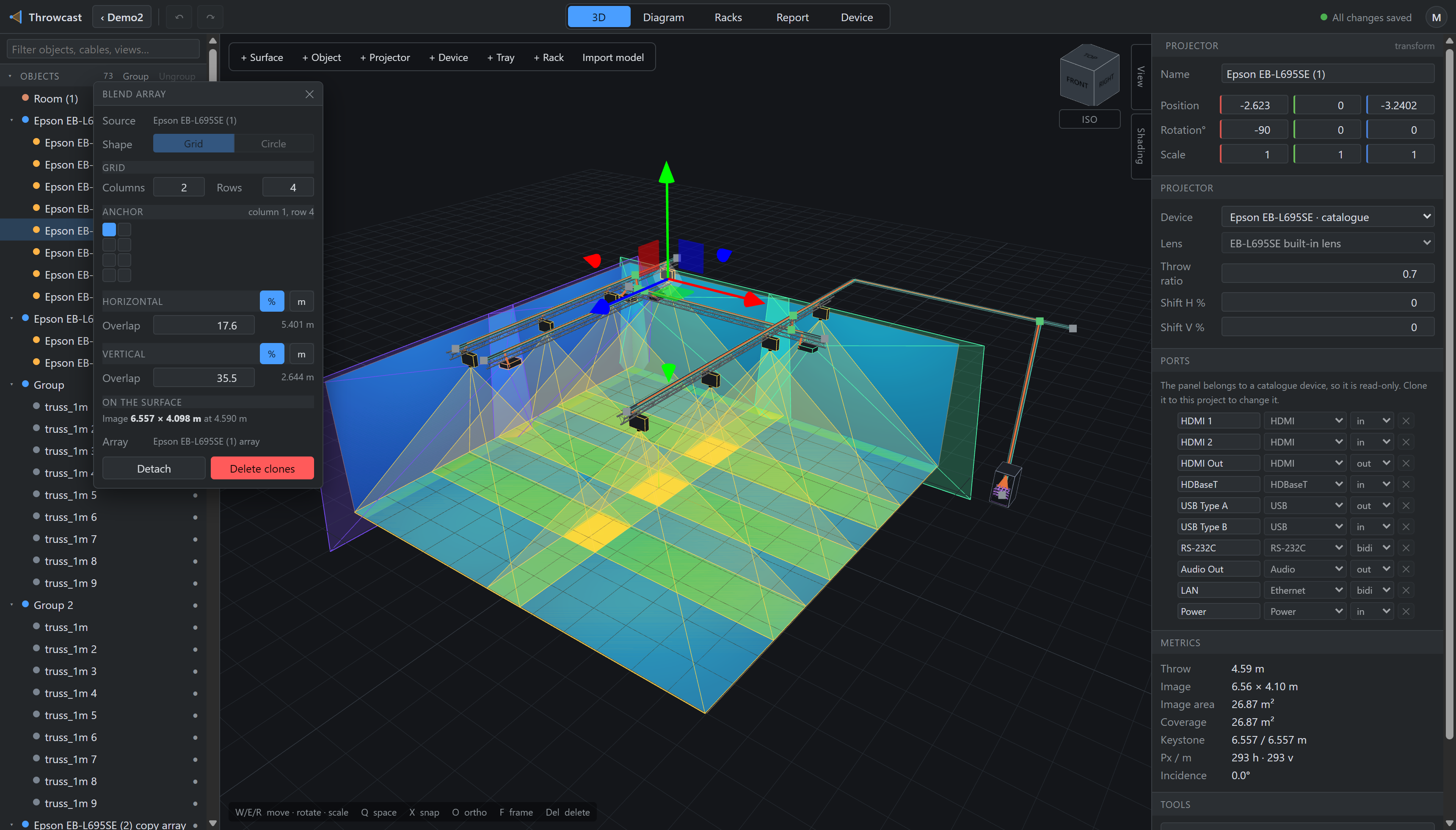Switch to the Racks tab
This screenshot has height=830, width=1456.
[728, 17]
